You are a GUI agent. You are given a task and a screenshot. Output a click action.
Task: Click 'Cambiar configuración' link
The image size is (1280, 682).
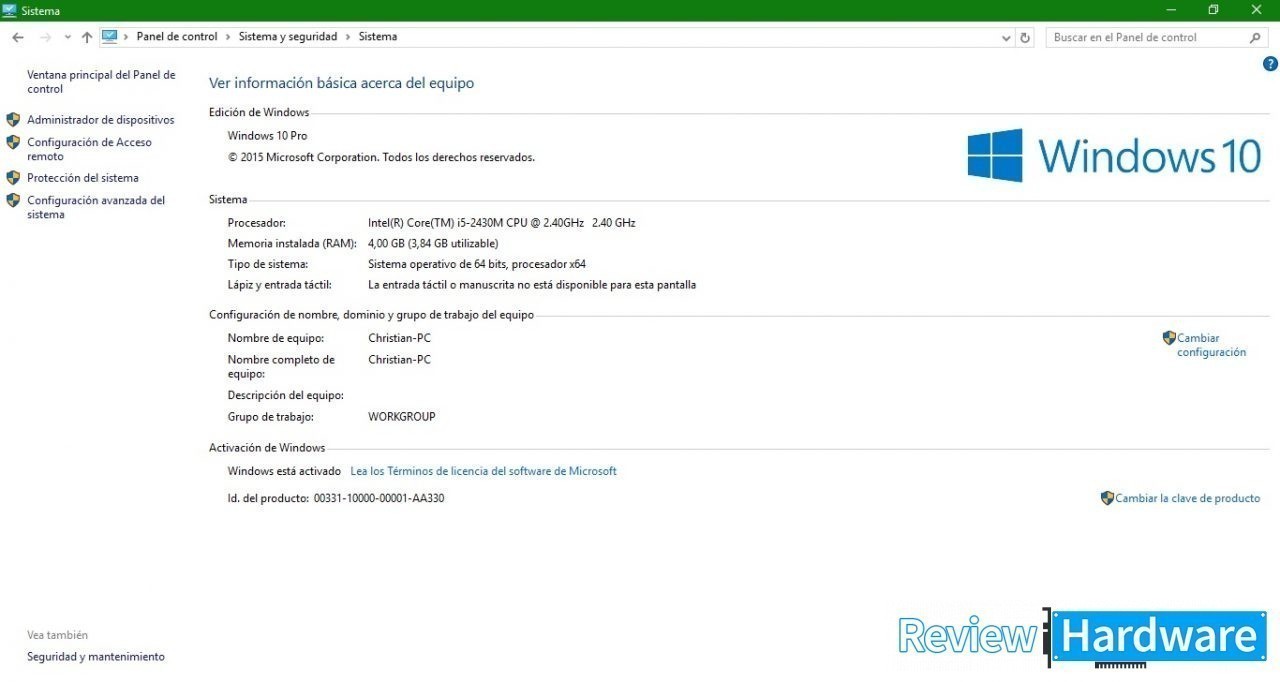pos(1211,345)
